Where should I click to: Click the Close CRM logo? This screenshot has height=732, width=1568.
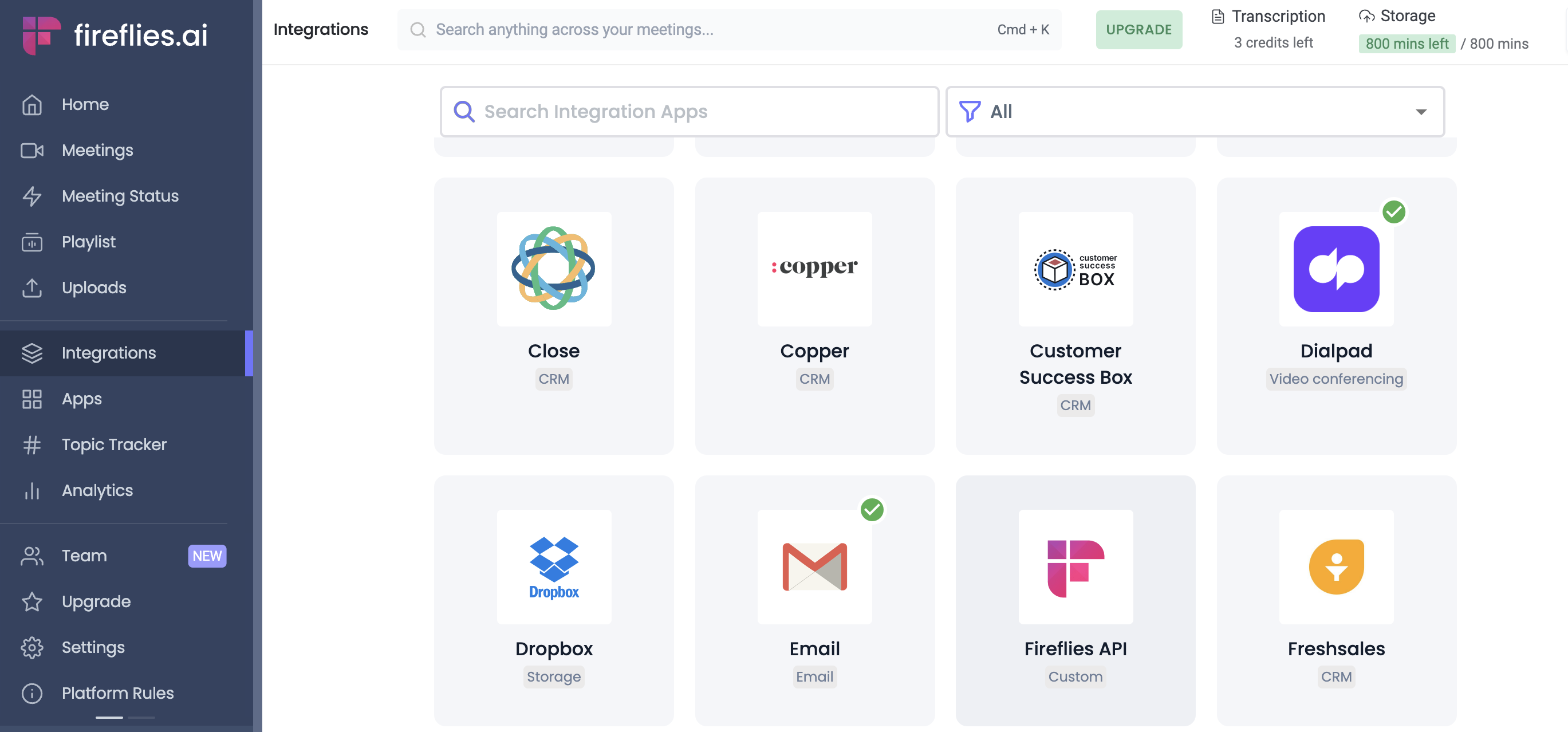(553, 269)
